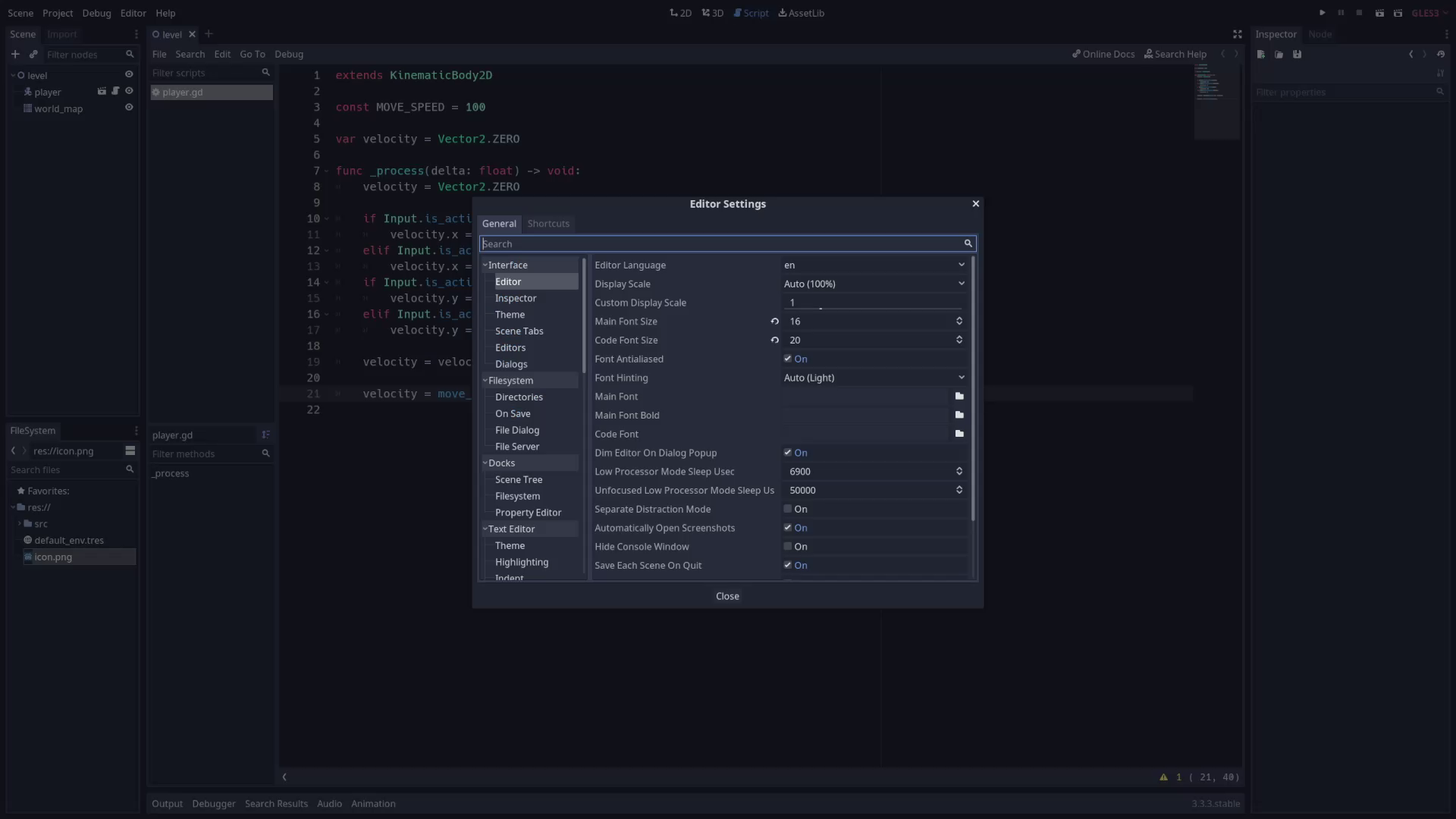The height and width of the screenshot is (819, 1456).
Task: Browse file for Main Font
Action: pos(959,396)
